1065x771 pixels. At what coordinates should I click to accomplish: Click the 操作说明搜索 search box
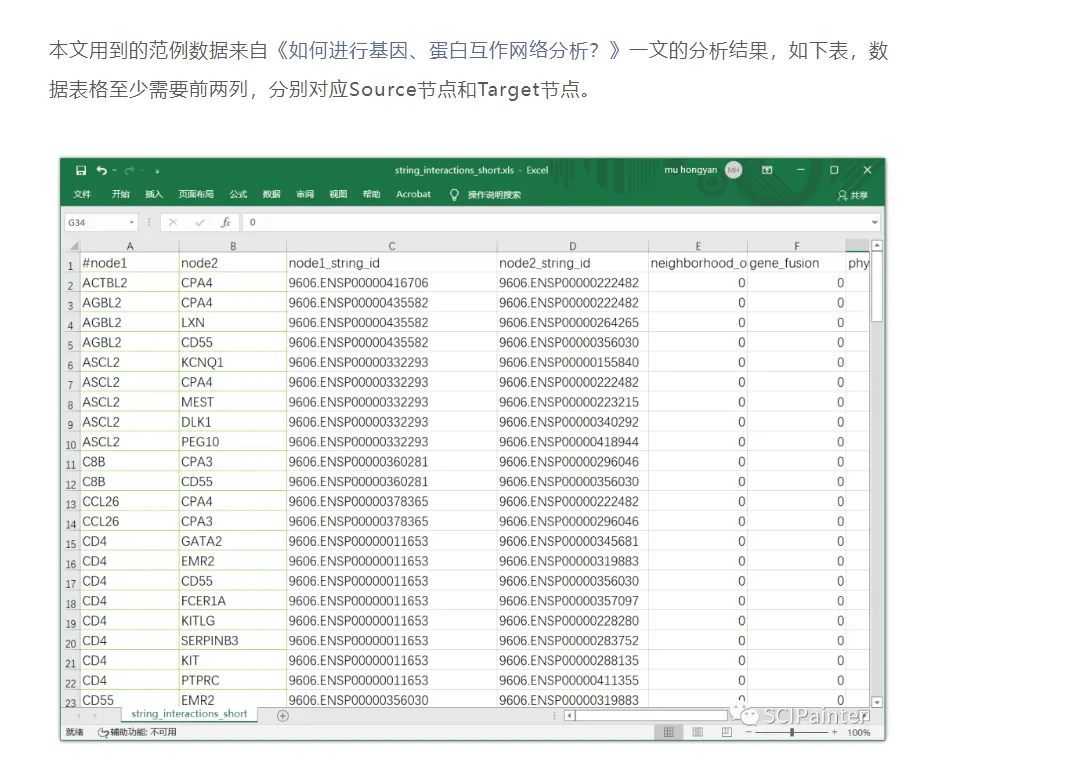(494, 195)
